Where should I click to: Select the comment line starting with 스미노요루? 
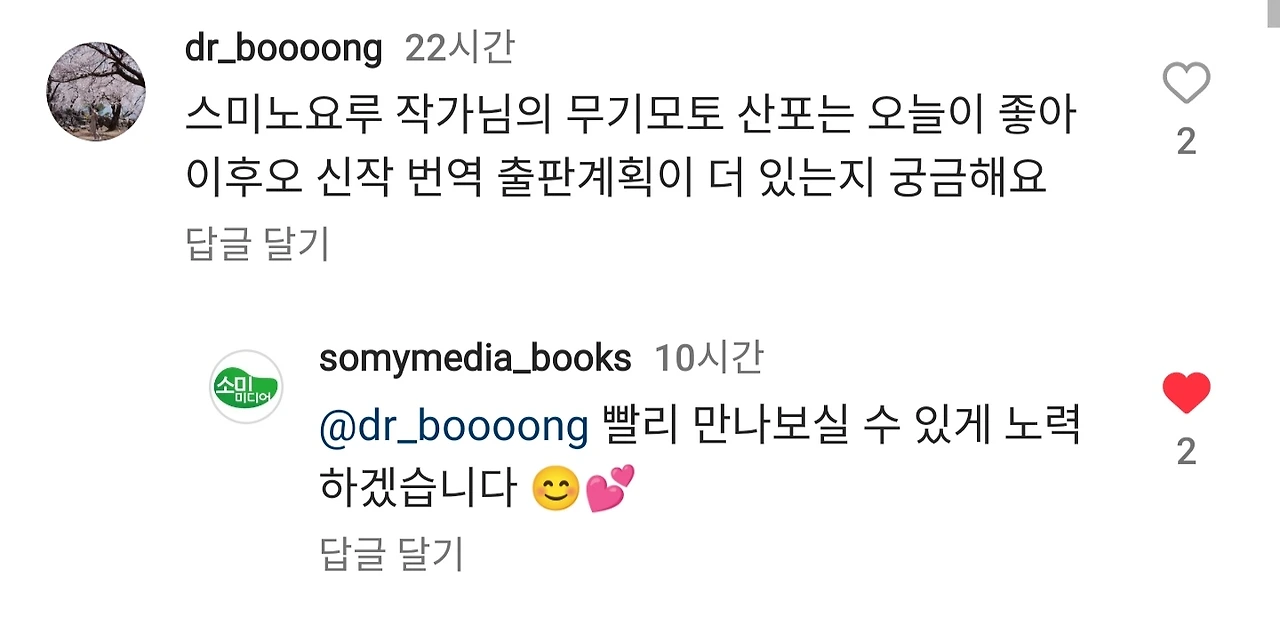pyautogui.click(x=630, y=118)
